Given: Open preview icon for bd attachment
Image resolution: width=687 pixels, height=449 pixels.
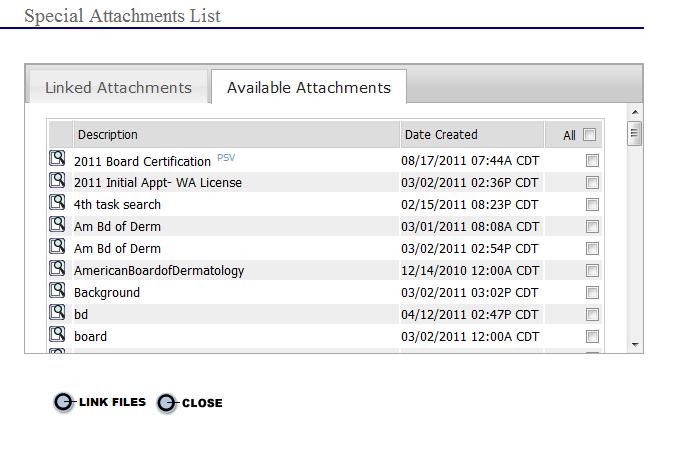Looking at the screenshot, I should (58, 313).
